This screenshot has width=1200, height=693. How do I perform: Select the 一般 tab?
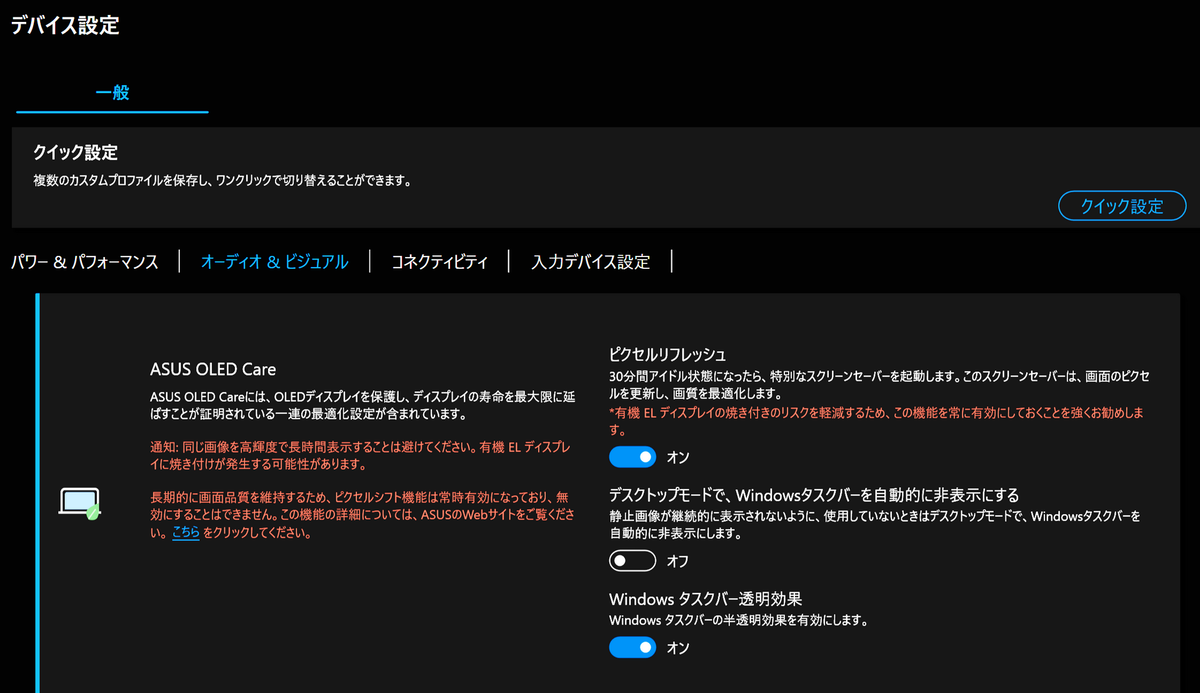112,90
